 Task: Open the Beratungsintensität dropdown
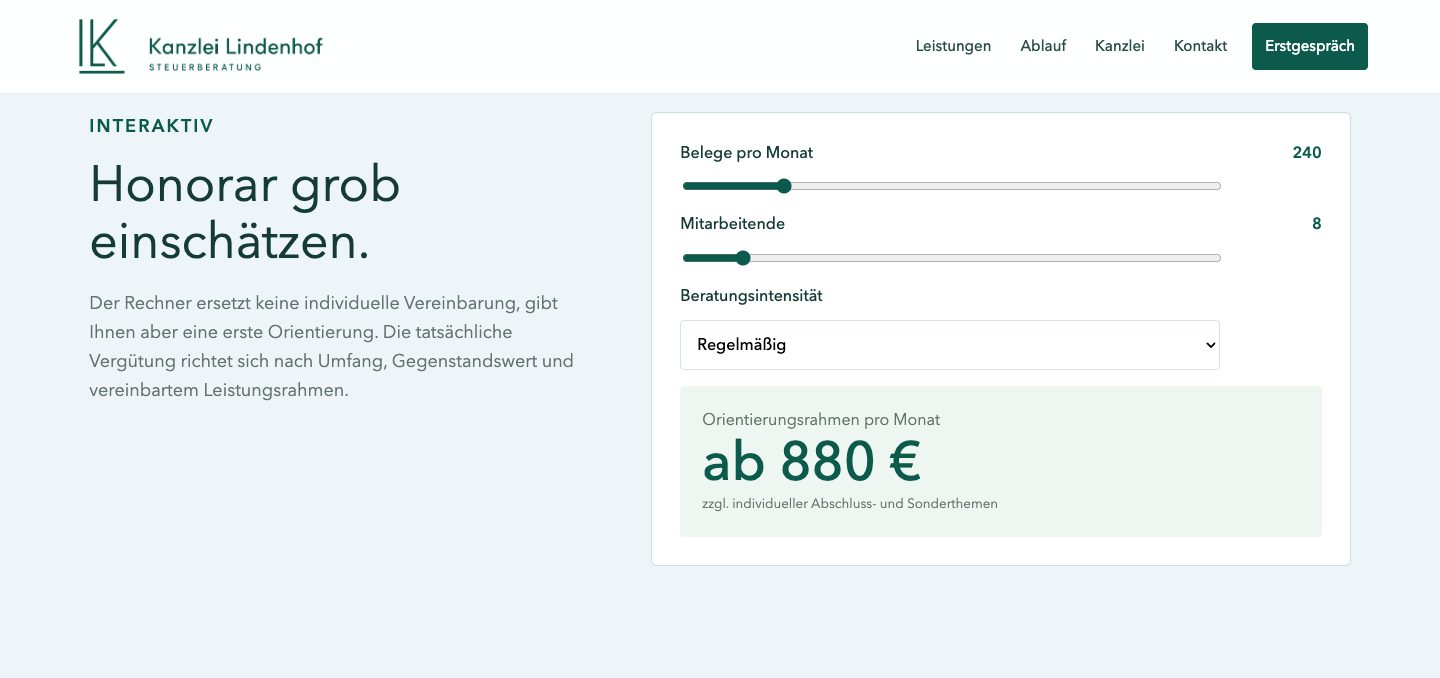(x=950, y=345)
